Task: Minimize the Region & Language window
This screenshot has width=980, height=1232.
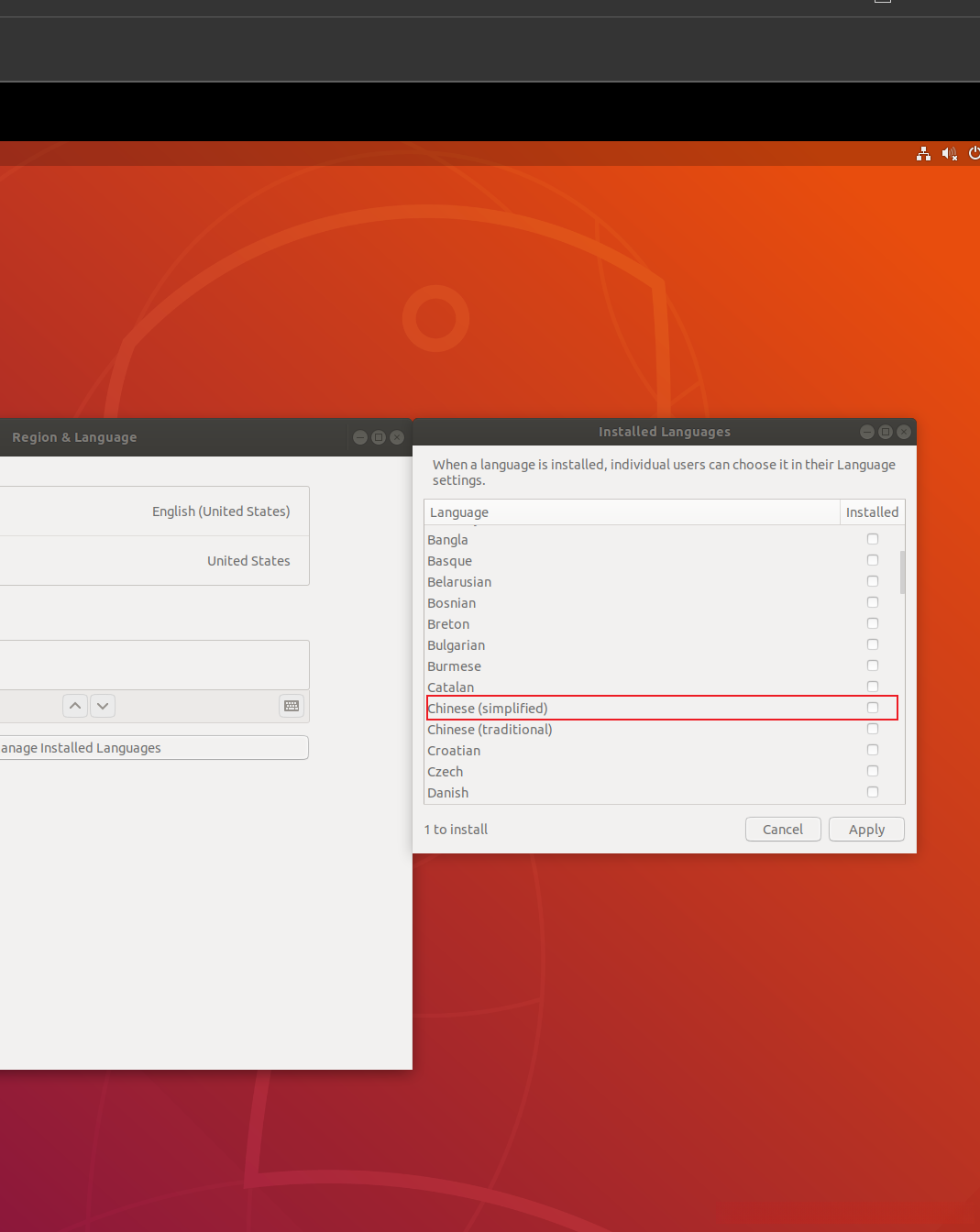Action: 360,437
